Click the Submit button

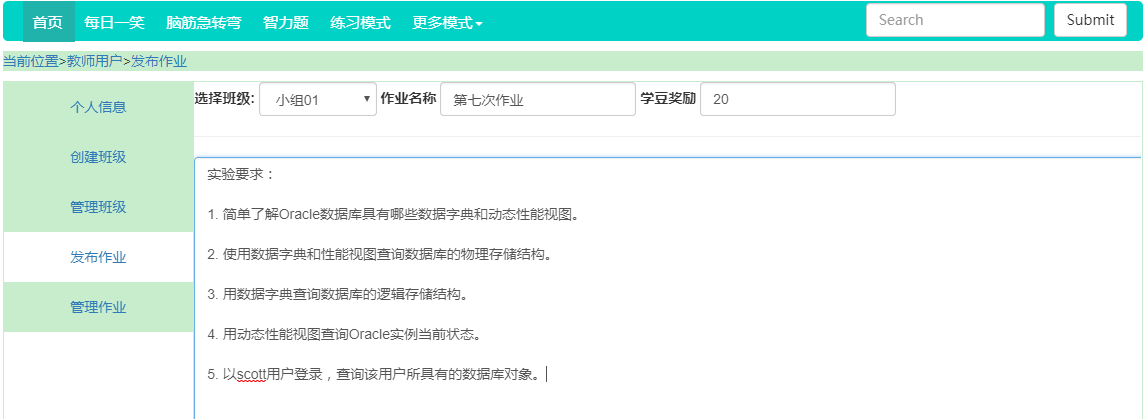click(1090, 20)
